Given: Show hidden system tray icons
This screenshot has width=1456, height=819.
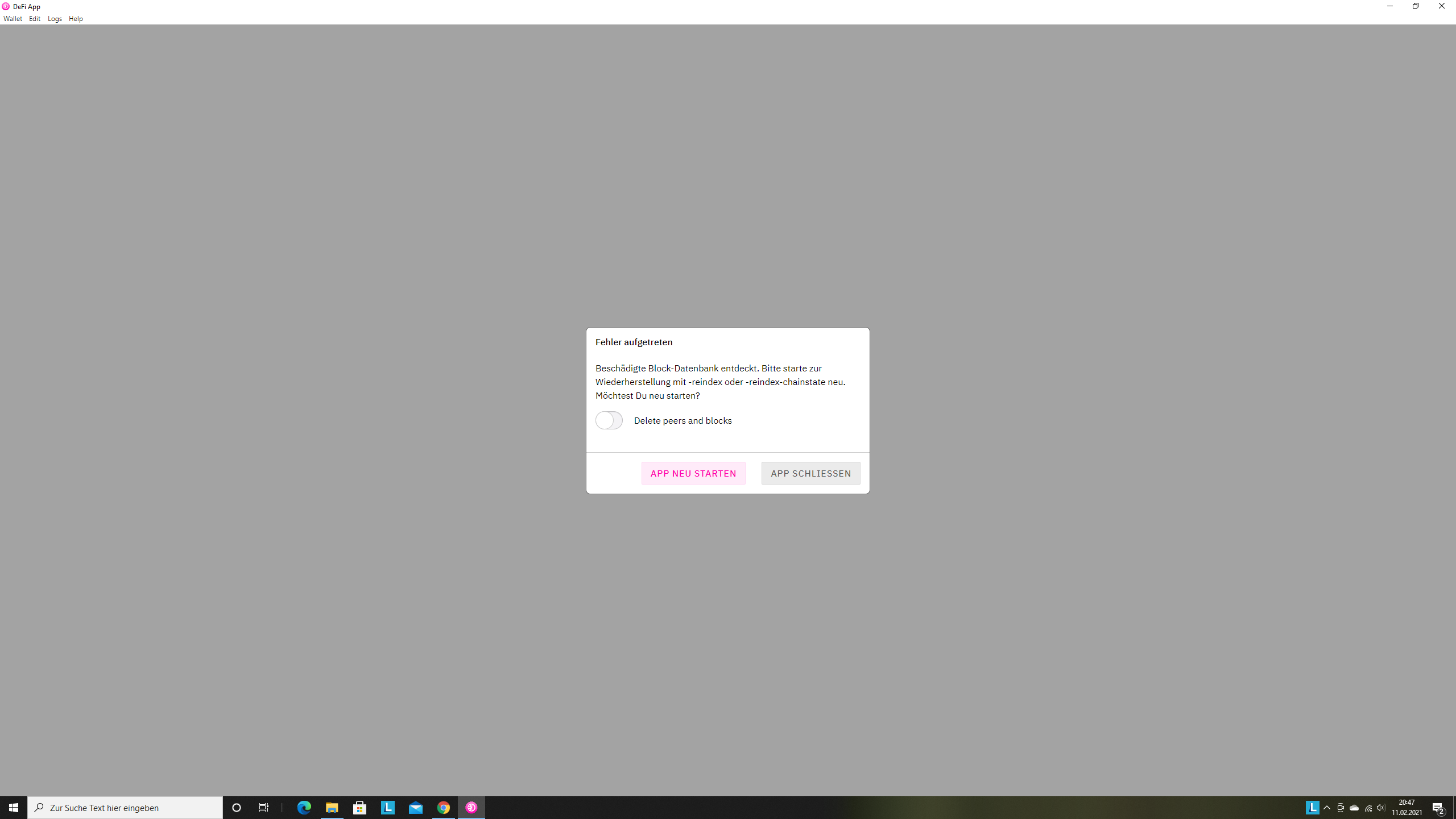Looking at the screenshot, I should tap(1327, 808).
